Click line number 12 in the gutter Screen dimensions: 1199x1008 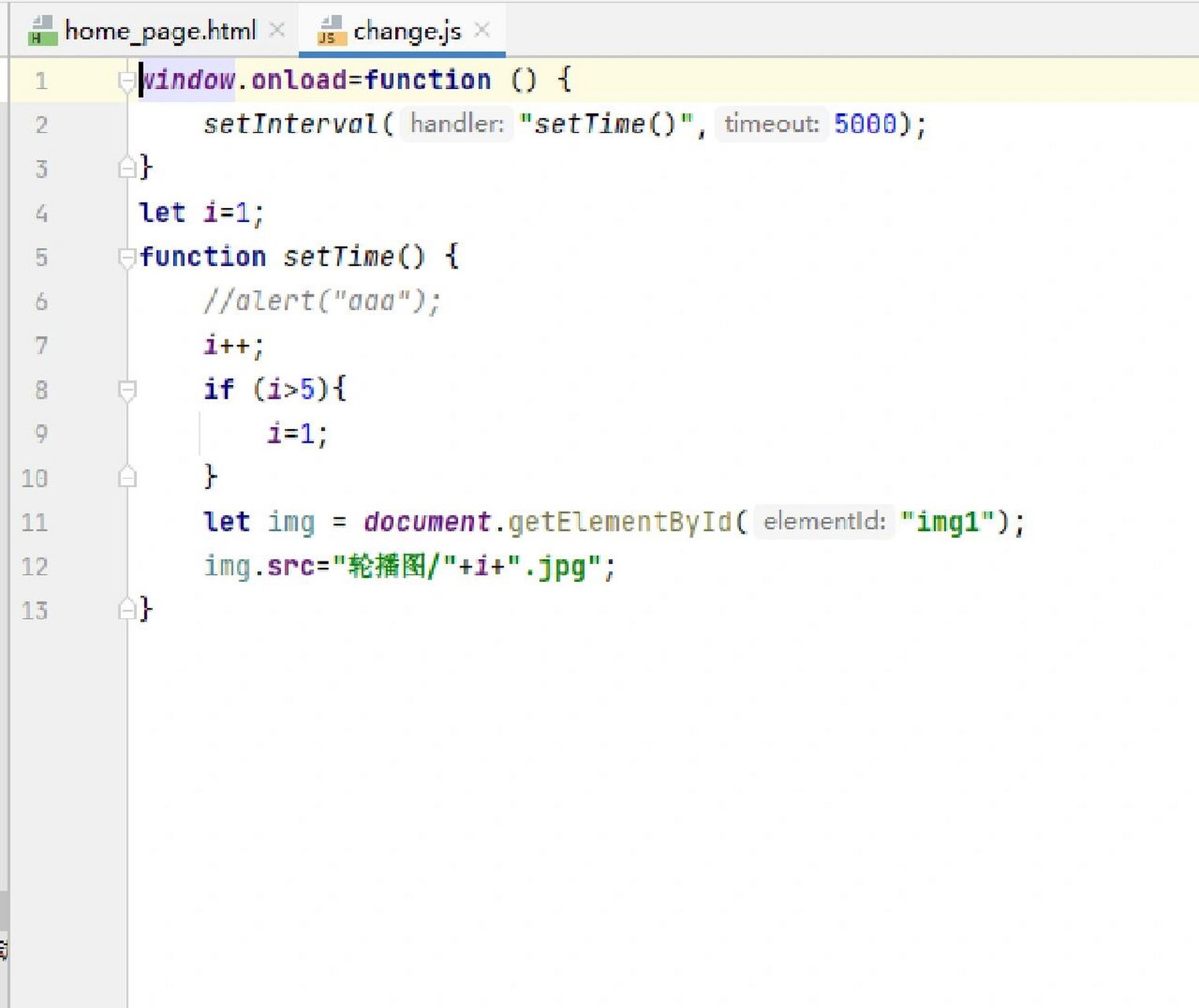point(35,566)
